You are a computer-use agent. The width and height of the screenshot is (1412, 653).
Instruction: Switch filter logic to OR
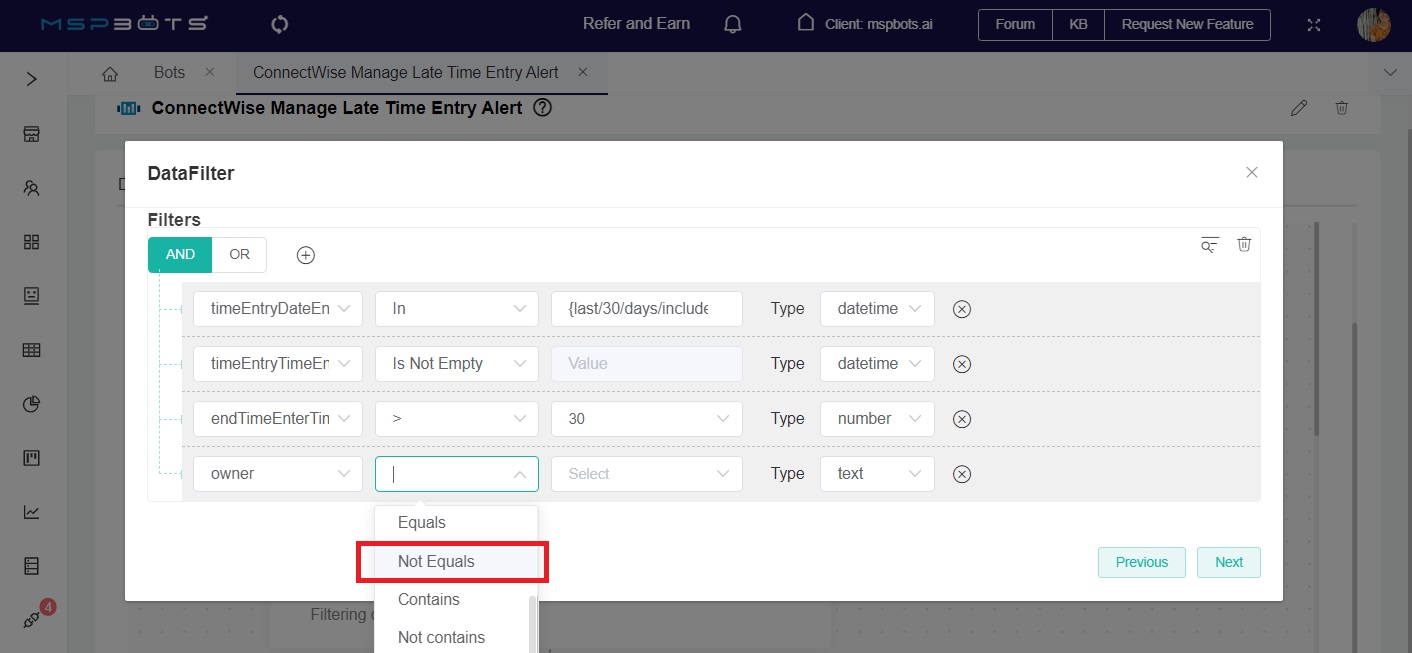tap(239, 255)
